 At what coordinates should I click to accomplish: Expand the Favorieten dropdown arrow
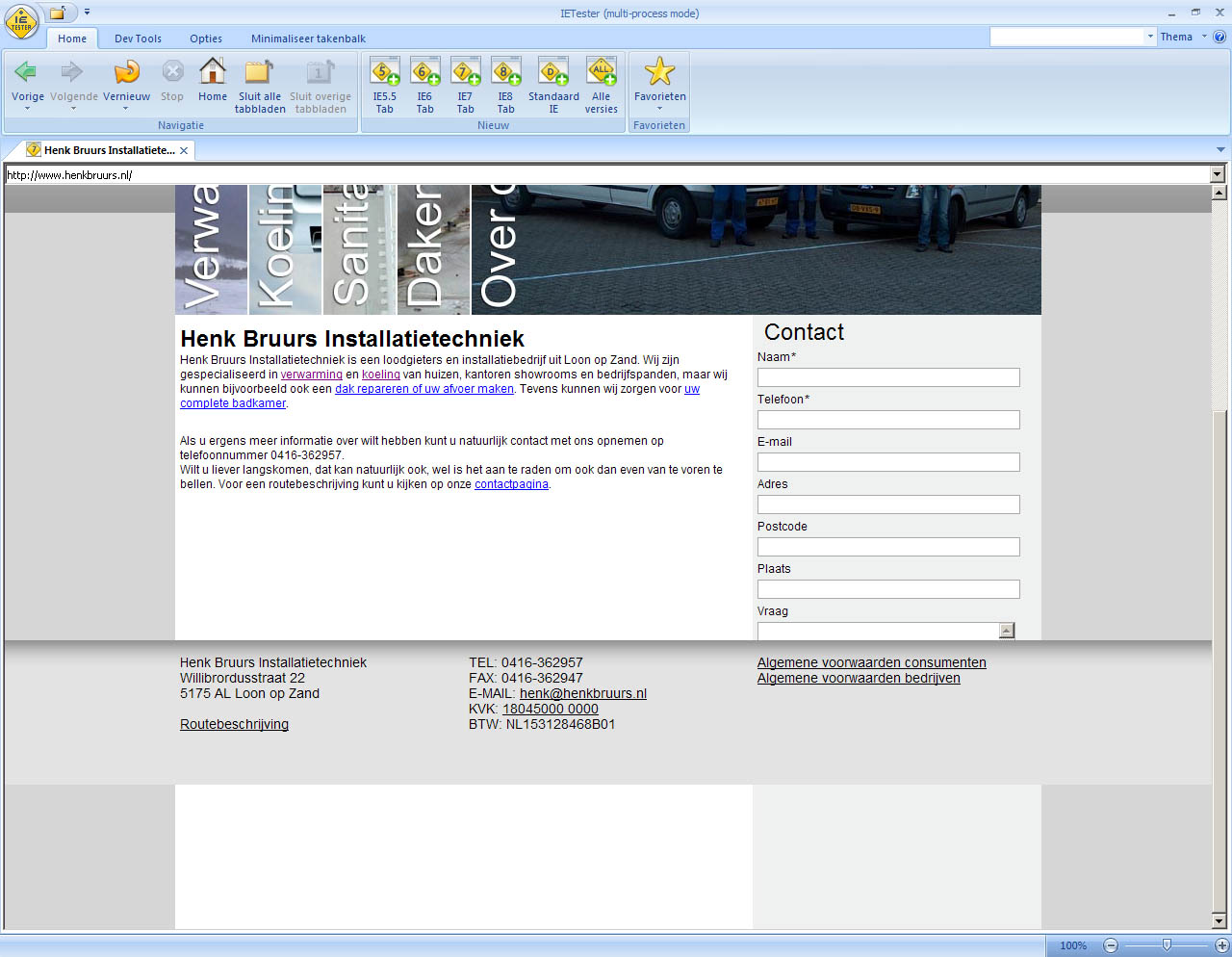659,109
